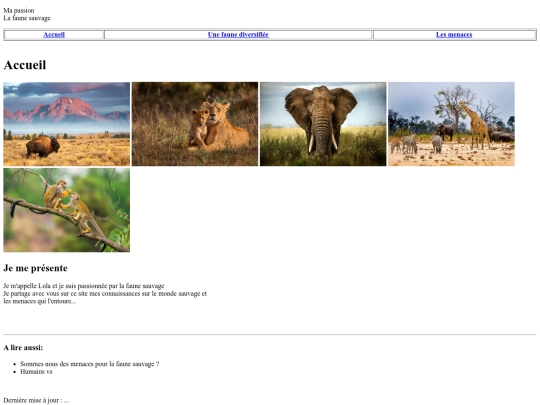Click the 'Je me présente' heading

click(35, 268)
